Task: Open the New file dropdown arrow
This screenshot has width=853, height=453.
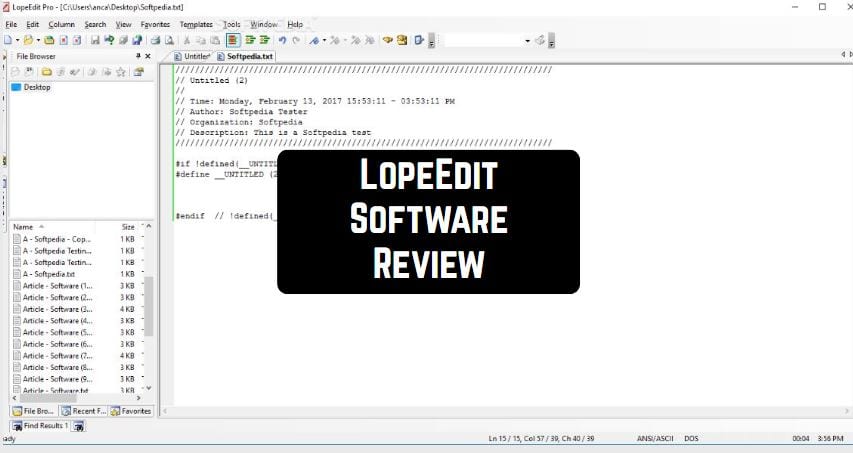Action: tap(17, 40)
